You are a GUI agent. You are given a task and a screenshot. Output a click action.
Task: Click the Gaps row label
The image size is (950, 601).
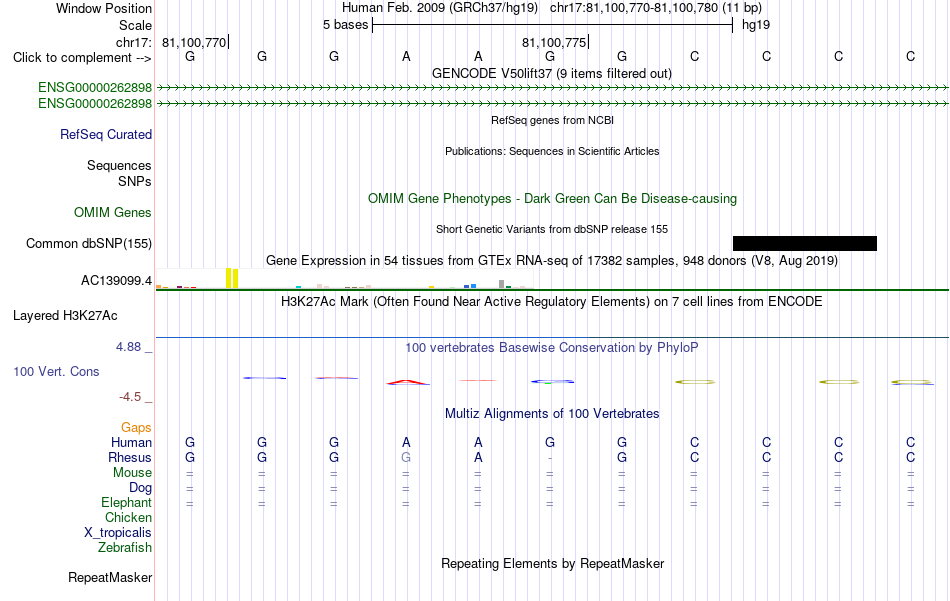(136, 428)
